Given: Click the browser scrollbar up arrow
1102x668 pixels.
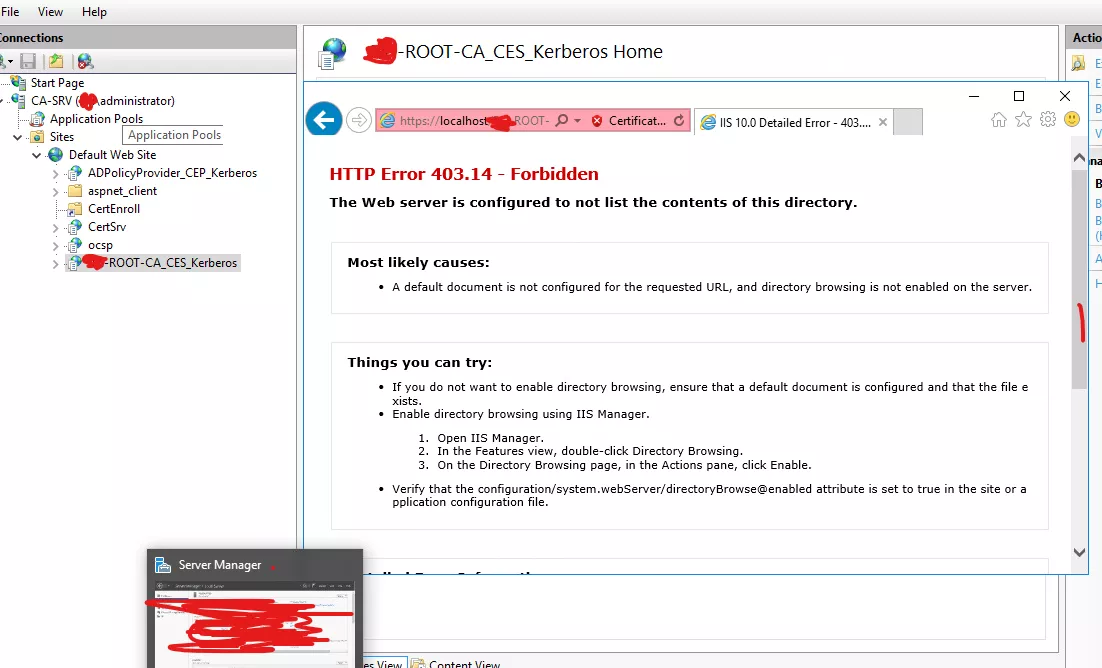Looking at the screenshot, I should point(1080,159).
